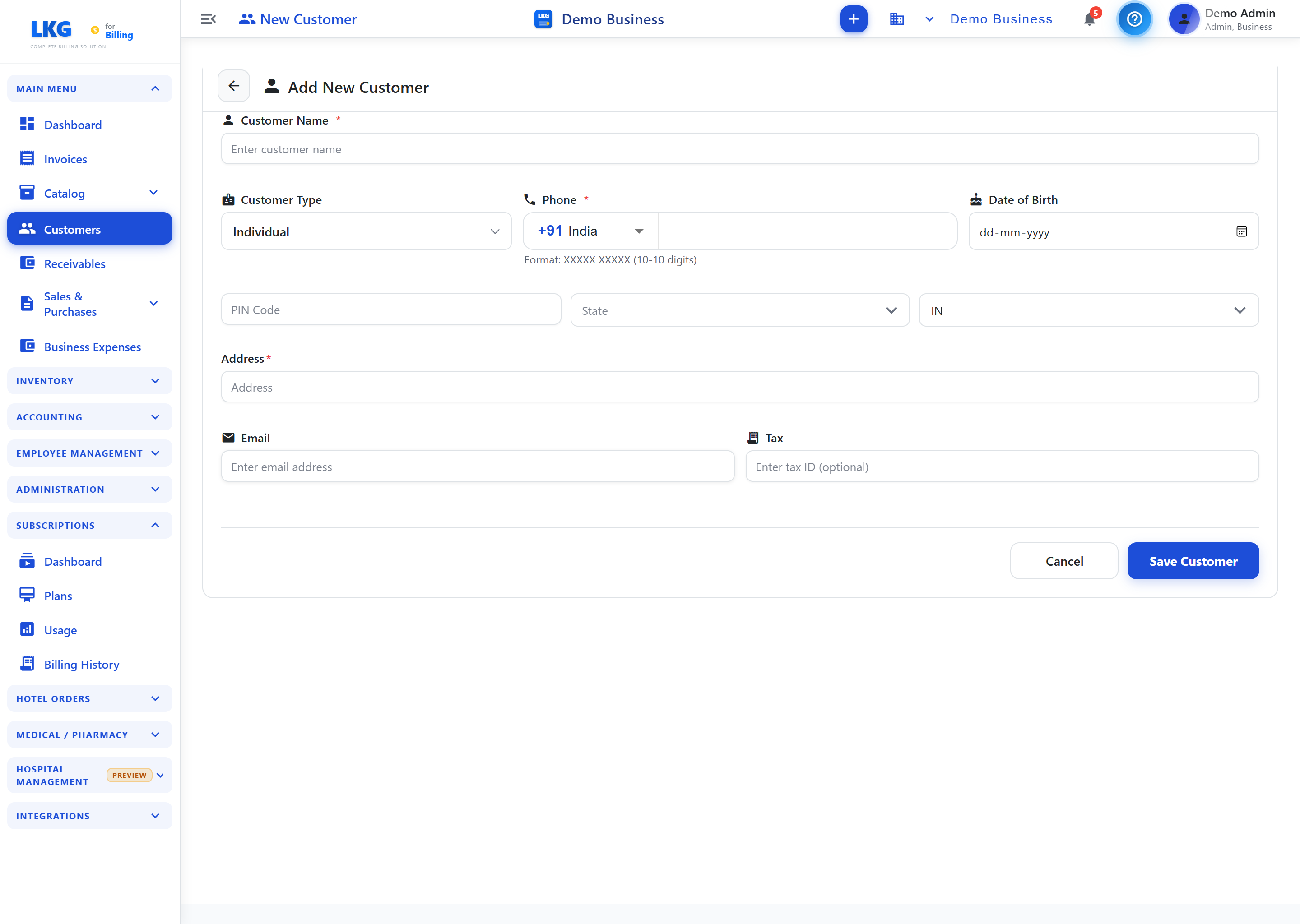The height and width of the screenshot is (924, 1300).
Task: Expand the Hospital Management preview section
Action: tap(89, 776)
